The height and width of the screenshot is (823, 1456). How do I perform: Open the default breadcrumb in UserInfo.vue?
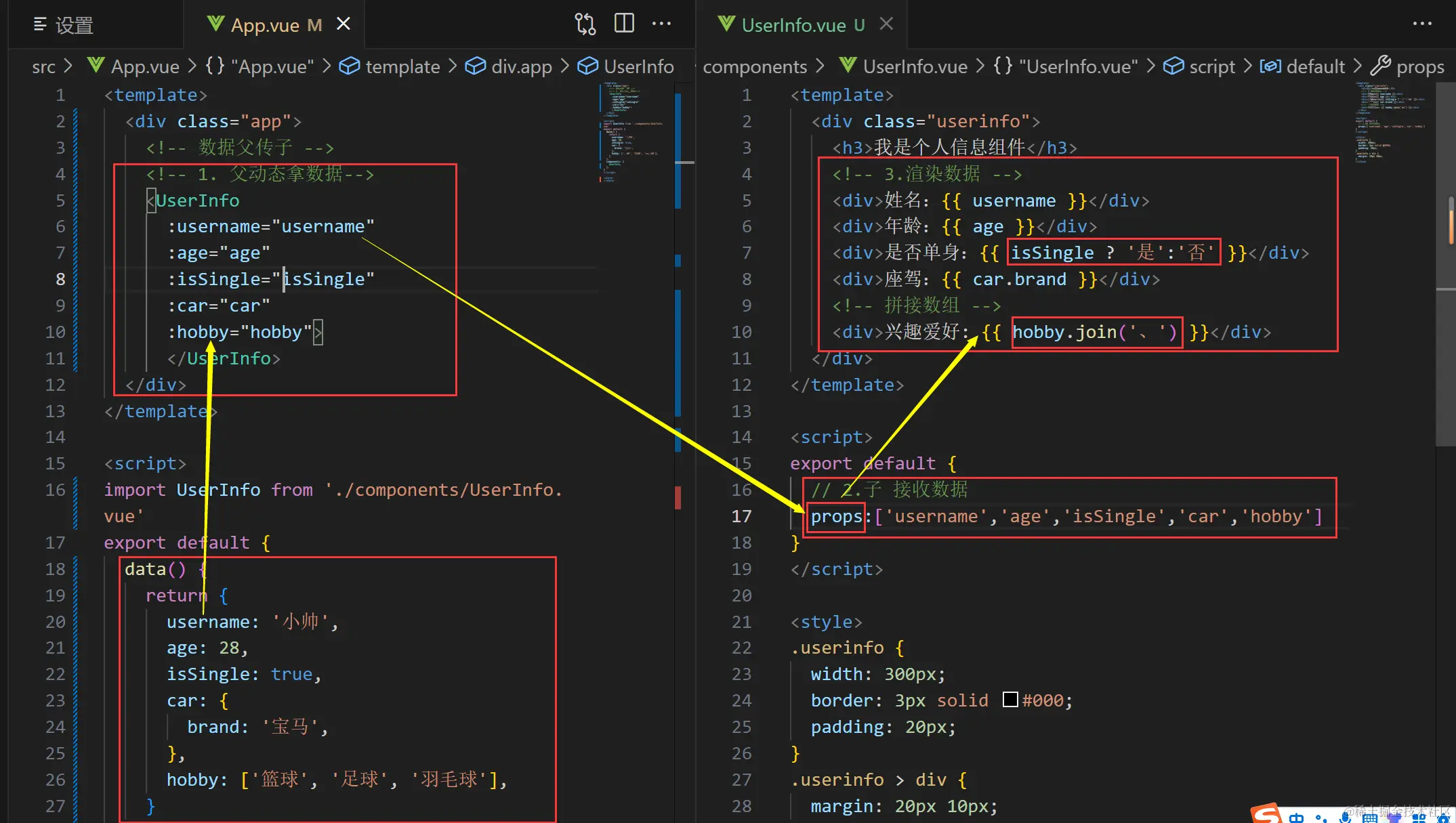pyautogui.click(x=1302, y=66)
